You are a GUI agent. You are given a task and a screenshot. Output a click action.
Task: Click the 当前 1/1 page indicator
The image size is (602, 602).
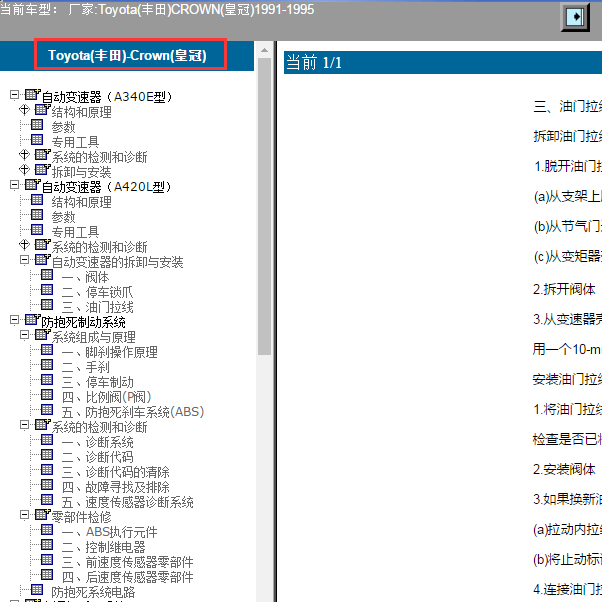coord(314,62)
